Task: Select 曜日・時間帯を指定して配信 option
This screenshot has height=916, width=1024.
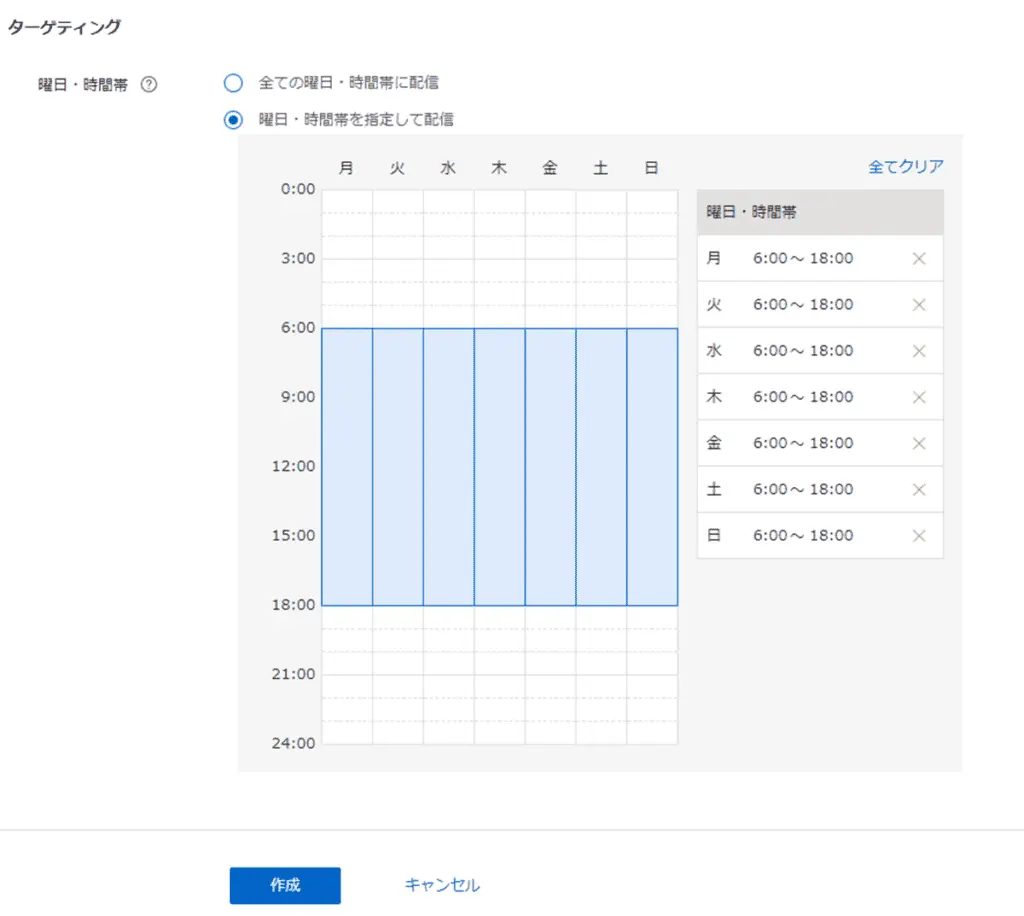Action: tap(233, 118)
